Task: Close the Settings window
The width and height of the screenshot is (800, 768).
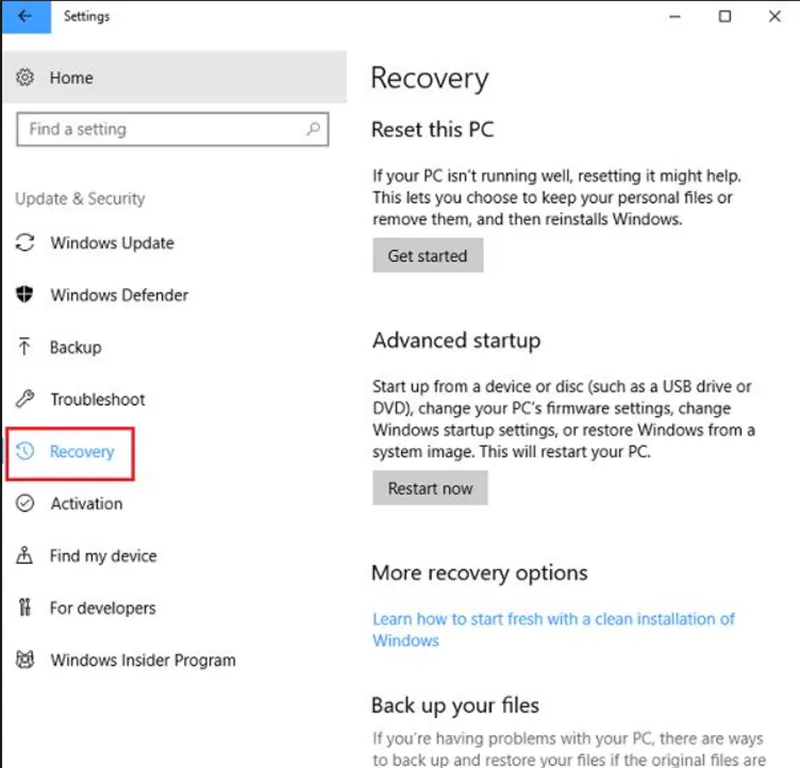Action: [x=776, y=17]
